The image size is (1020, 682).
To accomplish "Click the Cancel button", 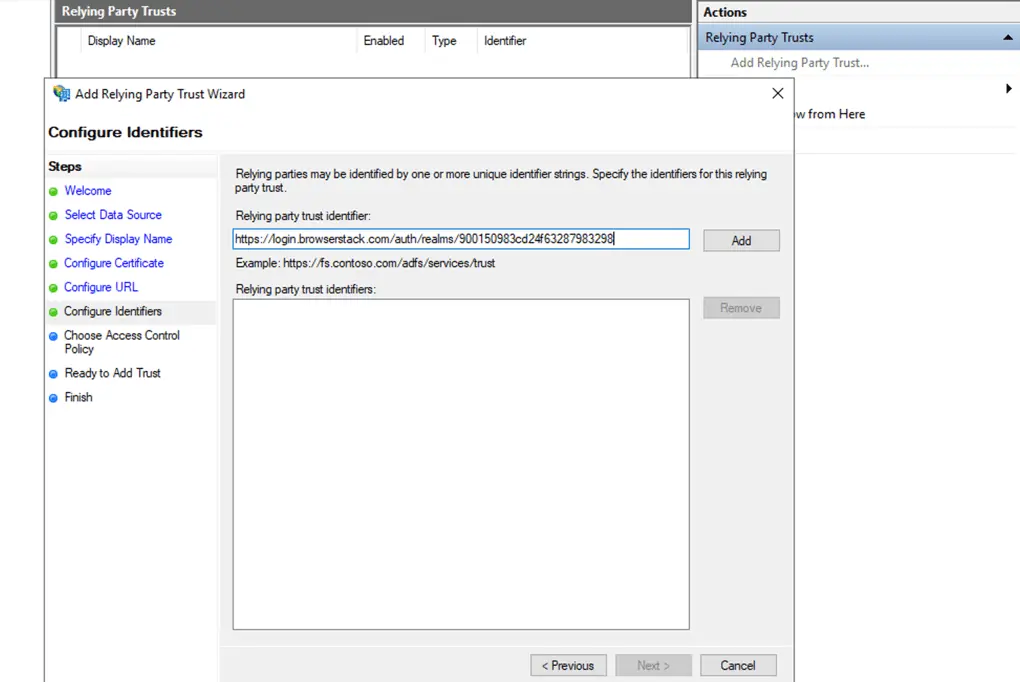I will (x=738, y=665).
